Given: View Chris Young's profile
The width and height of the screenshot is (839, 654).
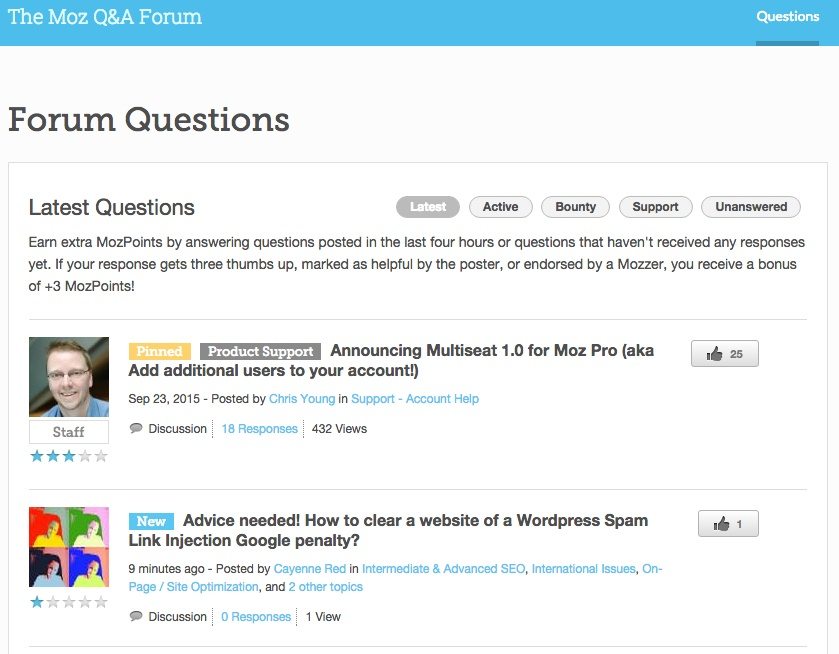Looking at the screenshot, I should [x=302, y=399].
